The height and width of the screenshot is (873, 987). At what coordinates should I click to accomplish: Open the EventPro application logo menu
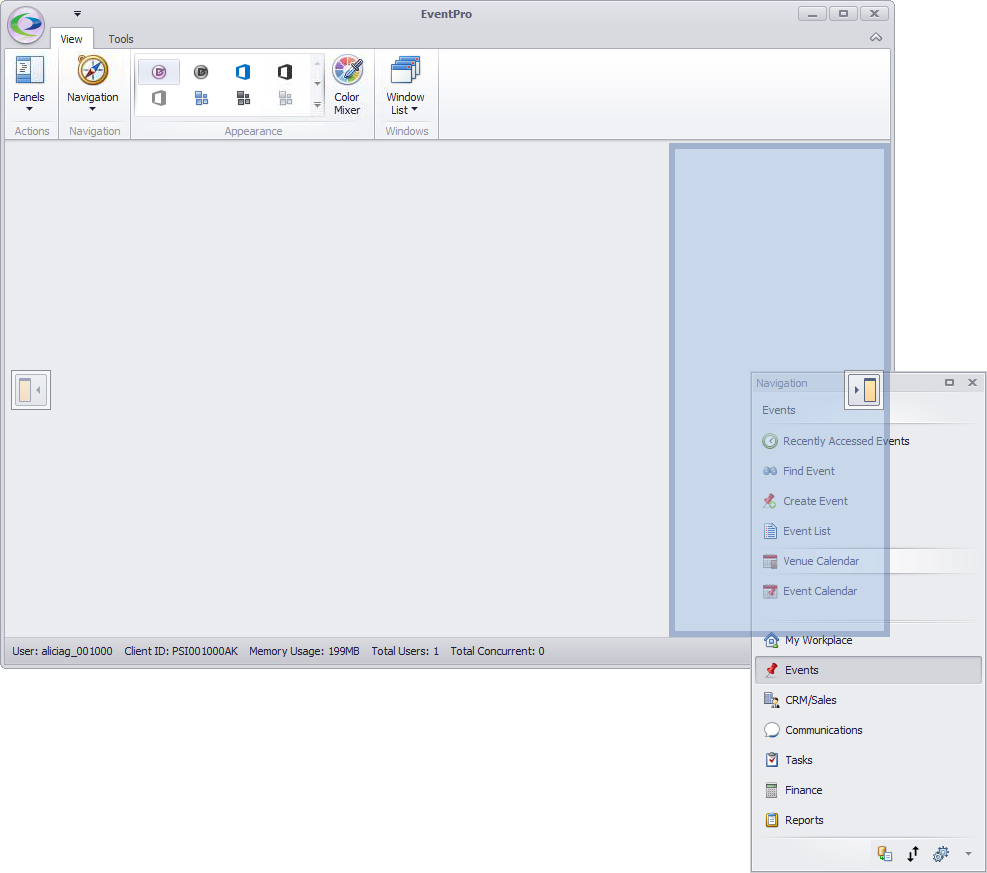coord(26,25)
